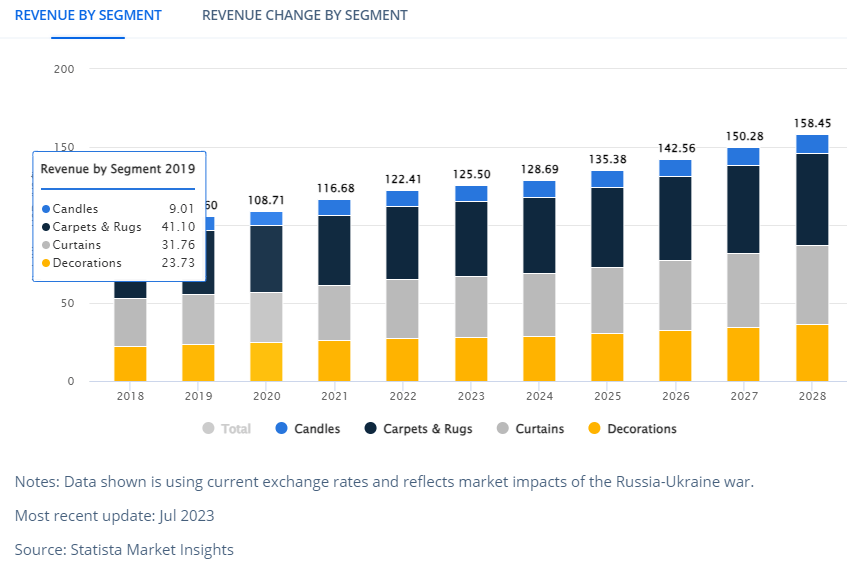Select the 2019 Decorations bar segment
Image resolution: width=847 pixels, height=571 pixels.
pos(198,363)
